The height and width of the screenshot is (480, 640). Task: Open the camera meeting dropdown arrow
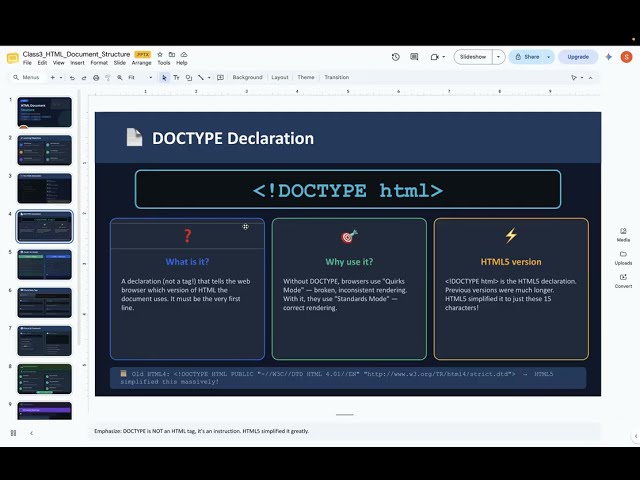tap(443, 57)
